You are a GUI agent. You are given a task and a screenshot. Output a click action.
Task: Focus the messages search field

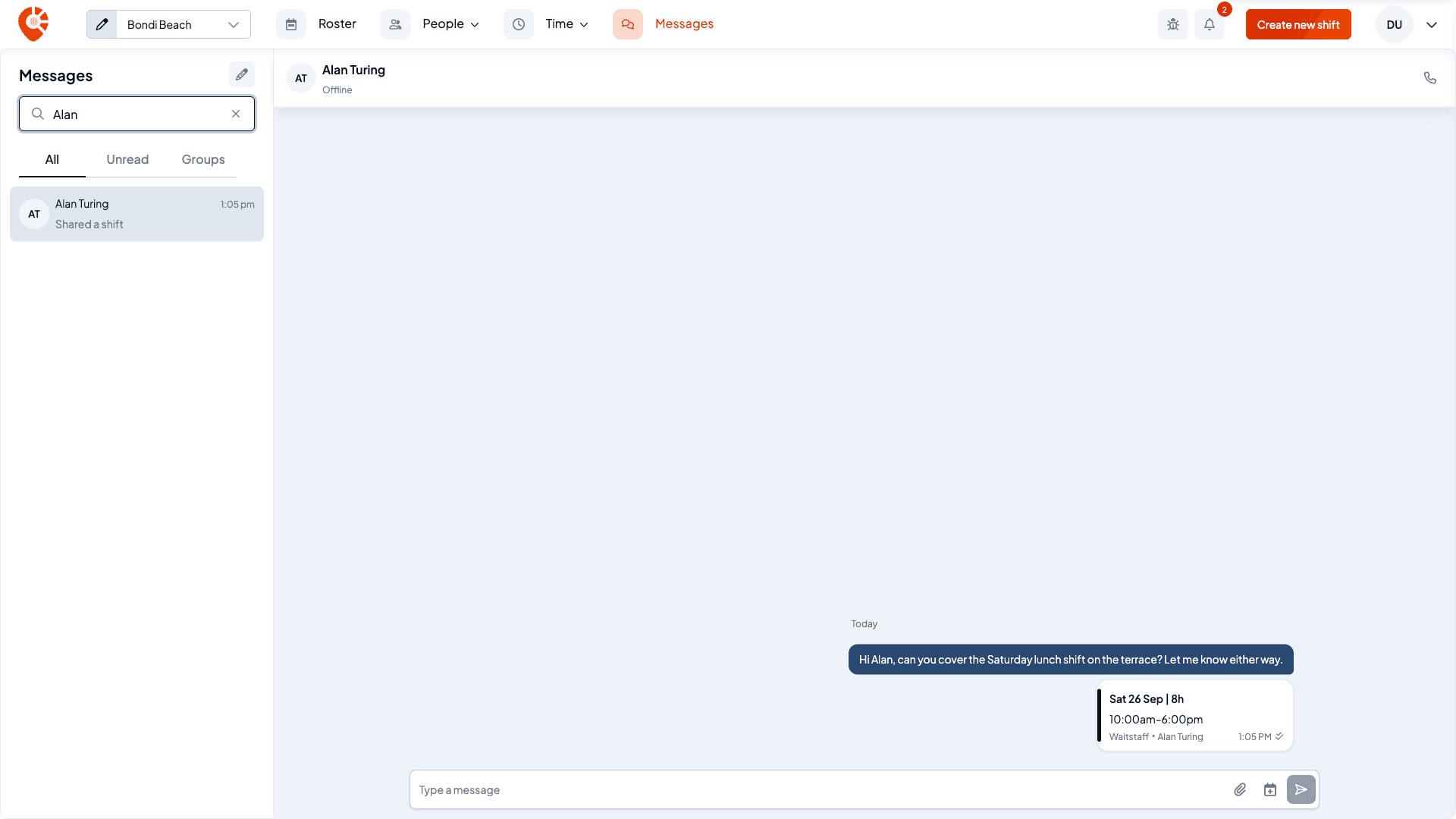pyautogui.click(x=136, y=114)
